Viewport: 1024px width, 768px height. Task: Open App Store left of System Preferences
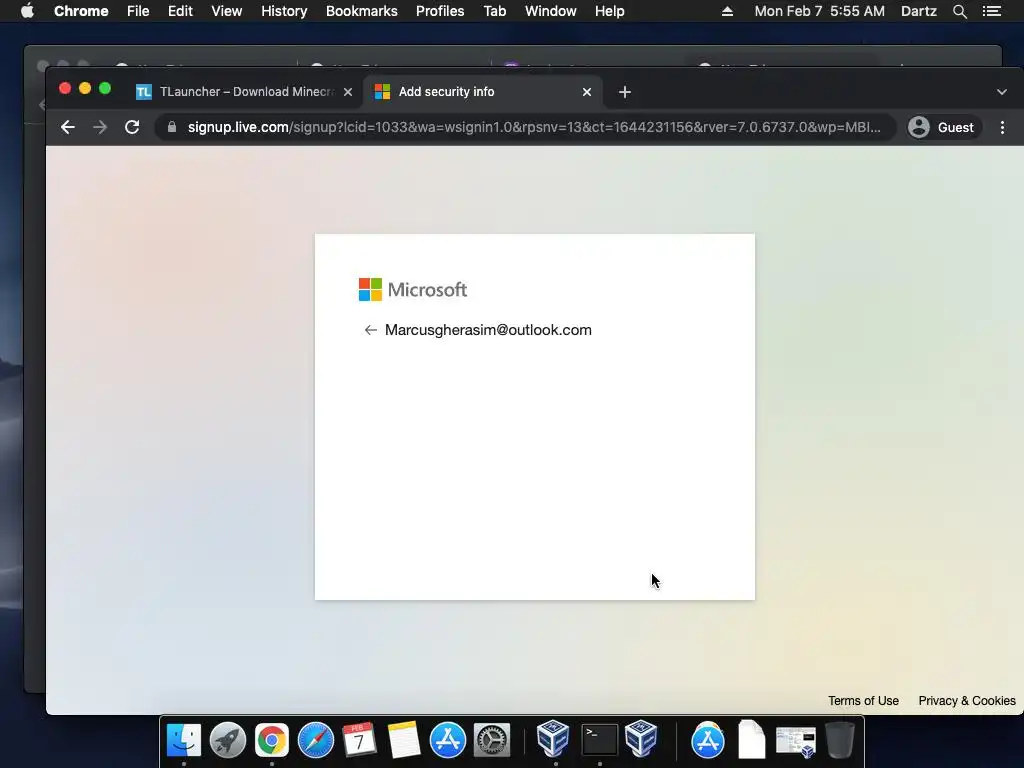point(447,740)
